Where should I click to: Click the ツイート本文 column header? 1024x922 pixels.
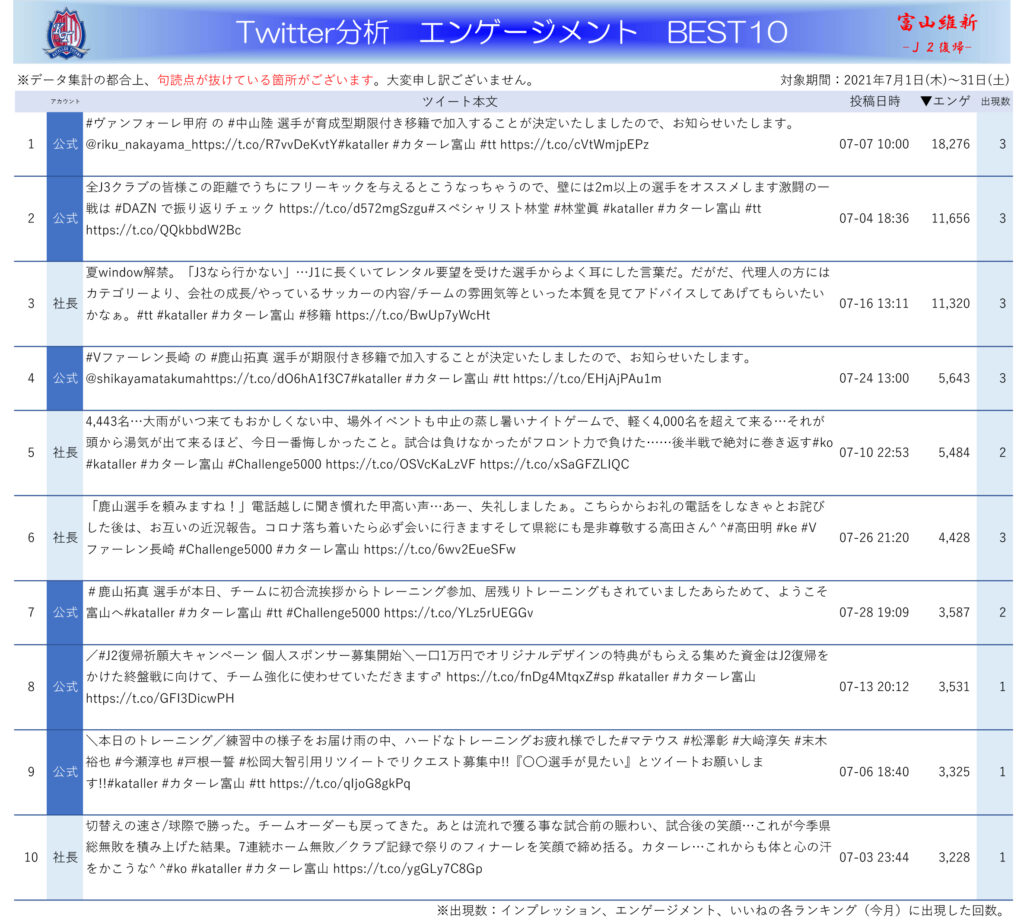coord(460,102)
